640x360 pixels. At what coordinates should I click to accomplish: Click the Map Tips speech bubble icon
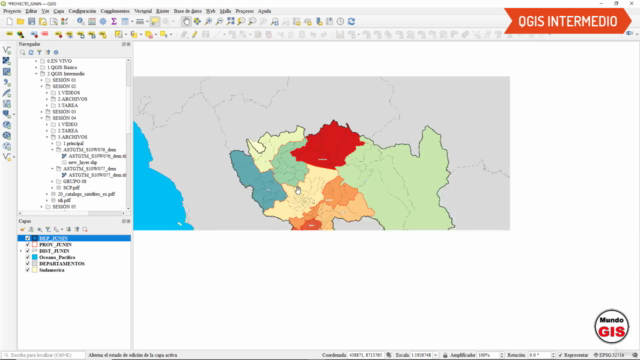pyautogui.click(x=155, y=21)
